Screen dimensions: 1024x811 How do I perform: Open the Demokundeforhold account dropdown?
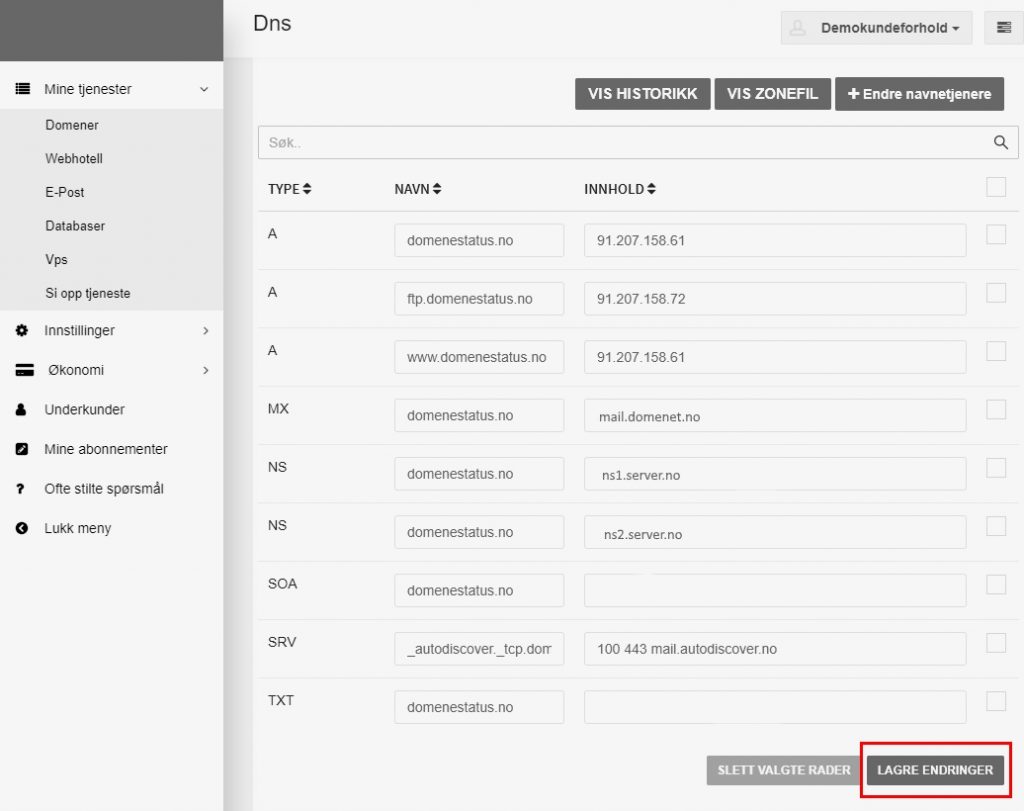click(876, 27)
